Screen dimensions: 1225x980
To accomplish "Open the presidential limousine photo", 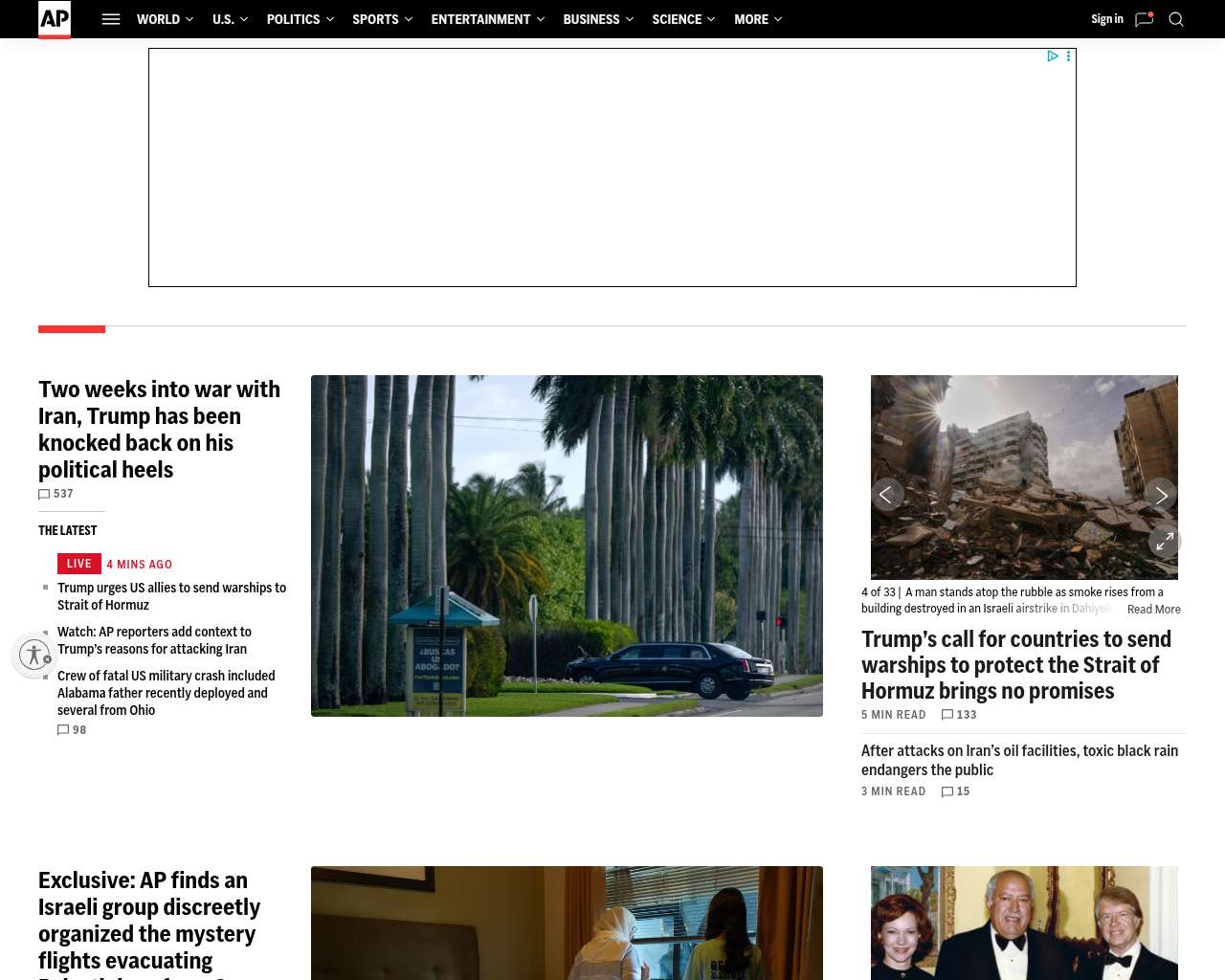I will [567, 546].
